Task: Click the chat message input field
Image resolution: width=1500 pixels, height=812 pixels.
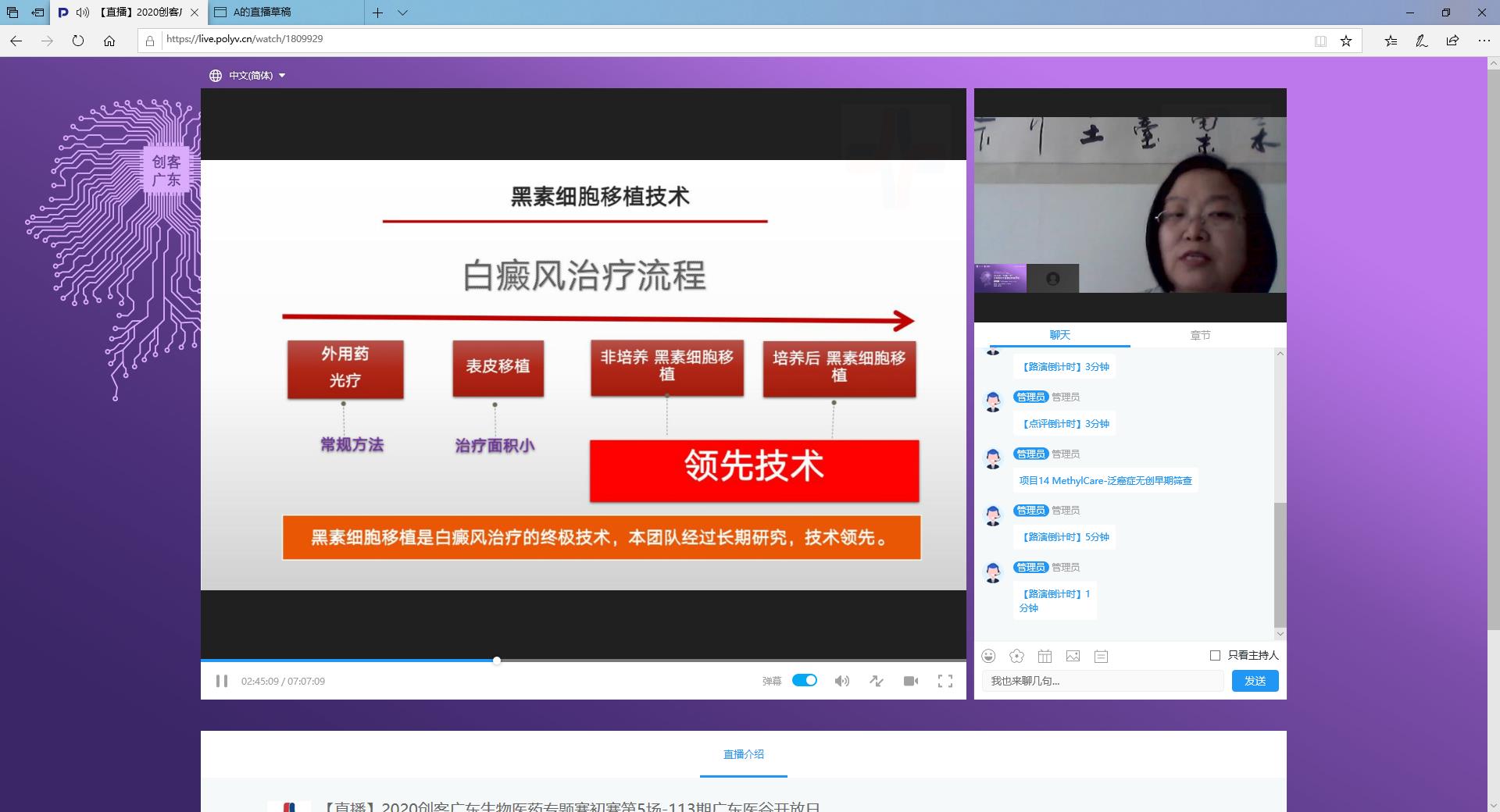Action: click(x=1102, y=680)
